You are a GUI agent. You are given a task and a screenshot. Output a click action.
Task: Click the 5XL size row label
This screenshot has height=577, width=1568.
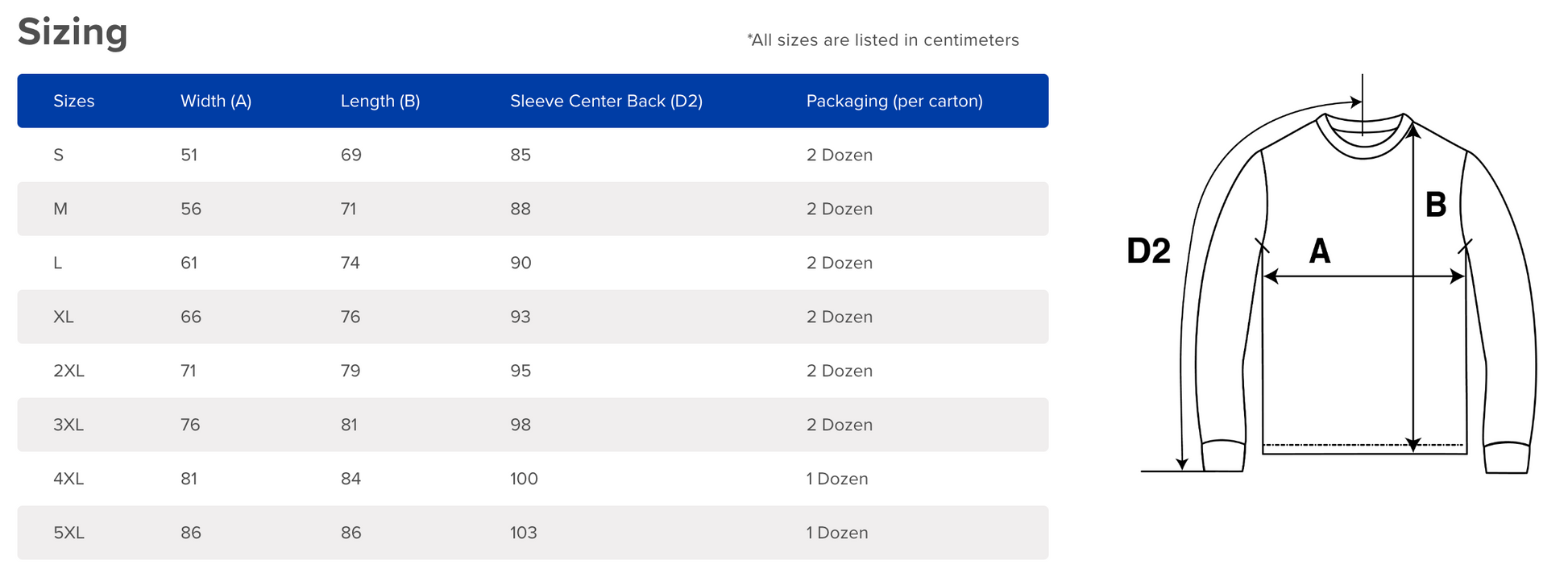(x=68, y=533)
